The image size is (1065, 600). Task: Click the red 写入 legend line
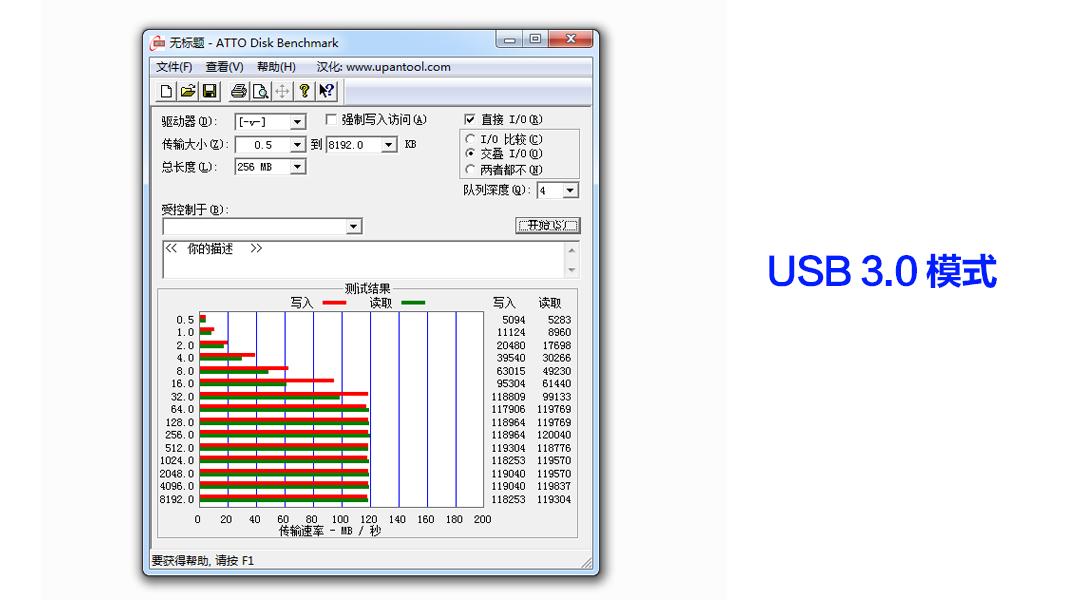point(334,302)
